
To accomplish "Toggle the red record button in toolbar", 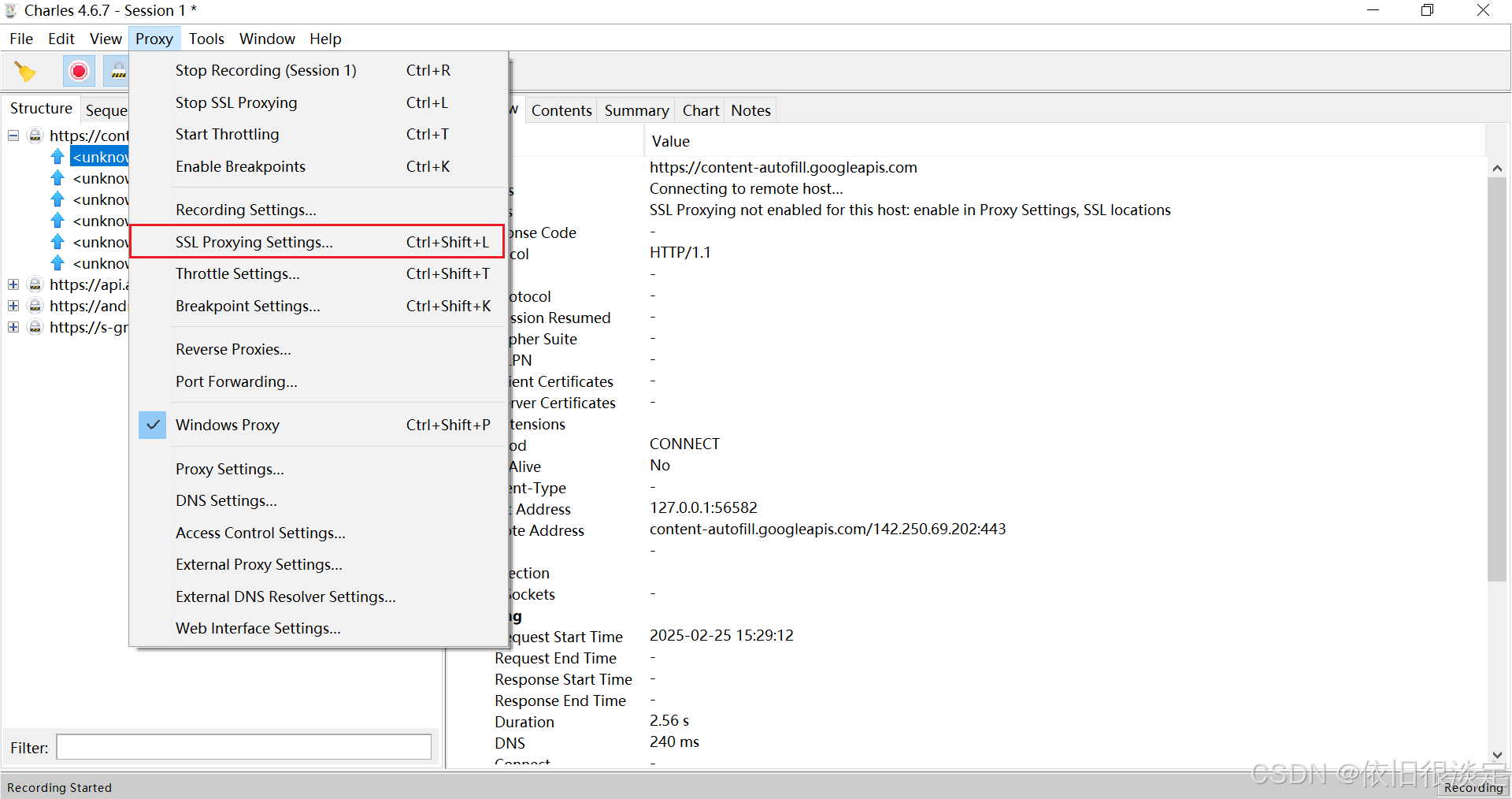I will [x=79, y=72].
